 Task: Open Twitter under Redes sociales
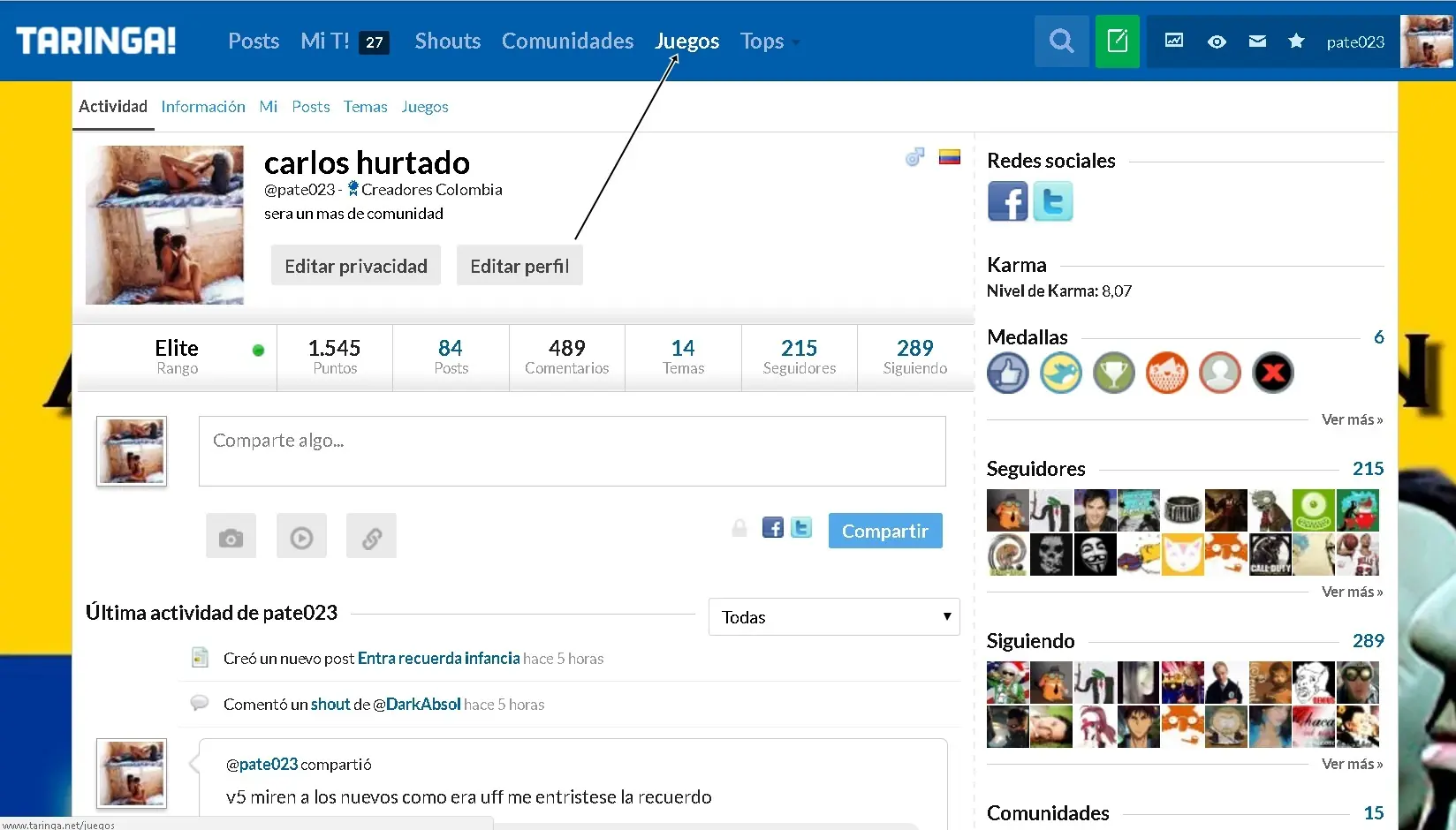coord(1053,201)
